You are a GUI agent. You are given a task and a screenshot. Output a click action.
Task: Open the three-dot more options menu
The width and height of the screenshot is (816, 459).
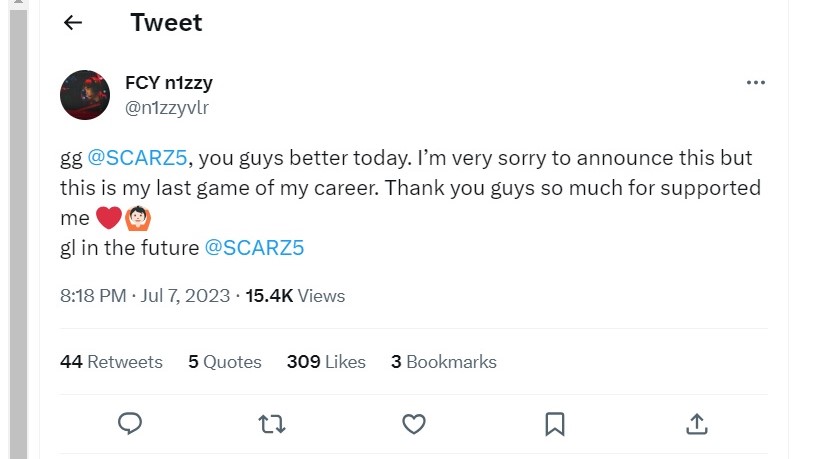pyautogui.click(x=755, y=83)
